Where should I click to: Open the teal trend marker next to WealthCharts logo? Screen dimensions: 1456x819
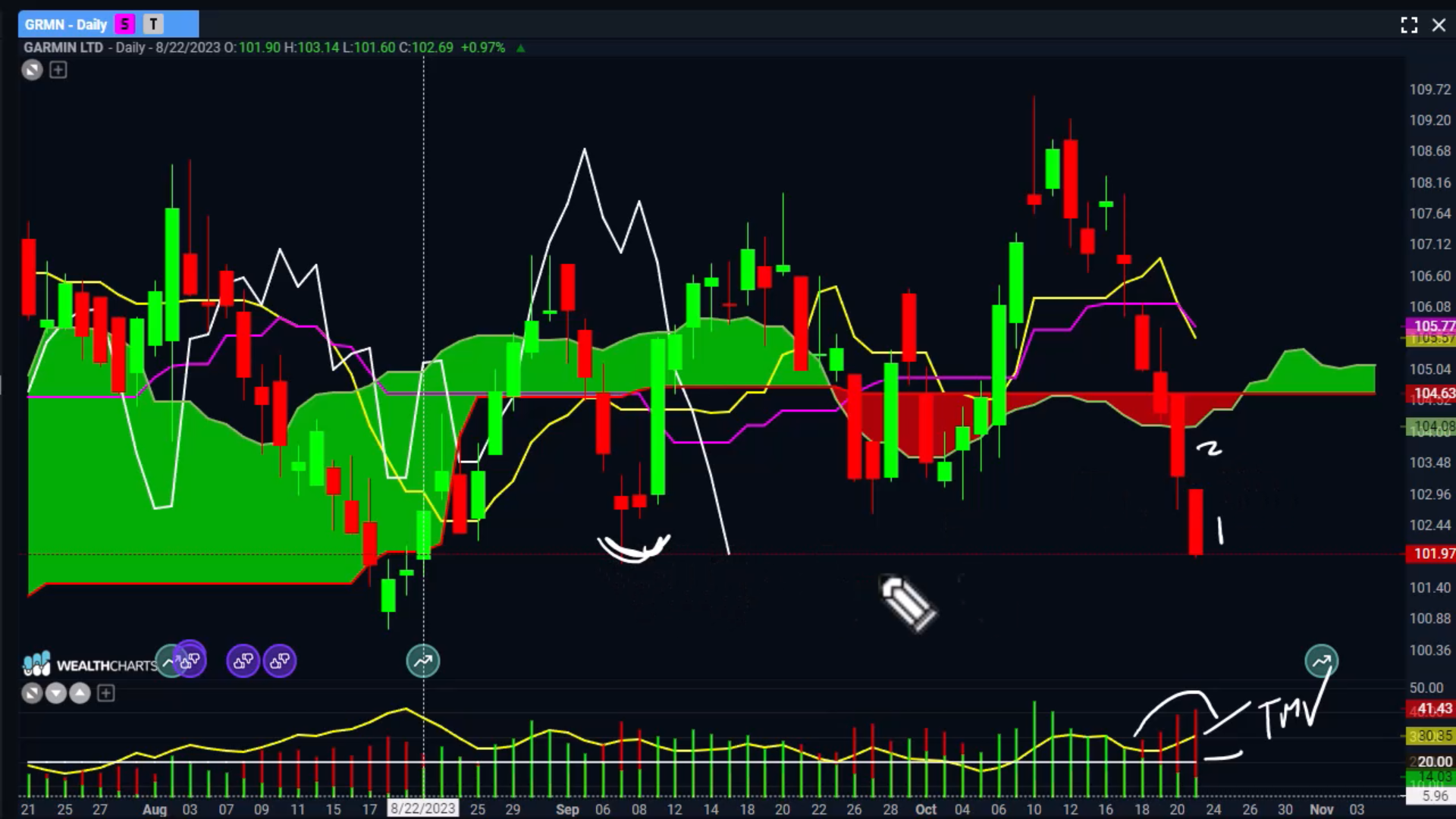[x=167, y=661]
